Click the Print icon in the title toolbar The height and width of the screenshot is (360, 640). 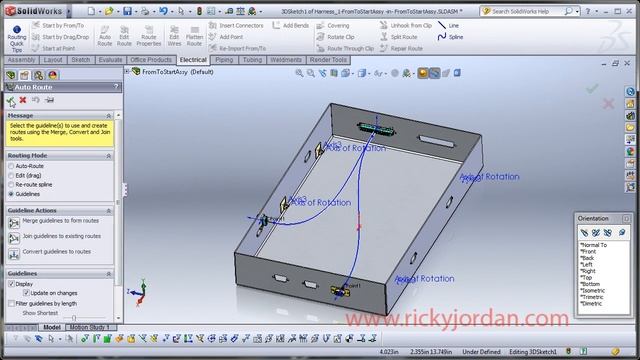click(x=145, y=11)
